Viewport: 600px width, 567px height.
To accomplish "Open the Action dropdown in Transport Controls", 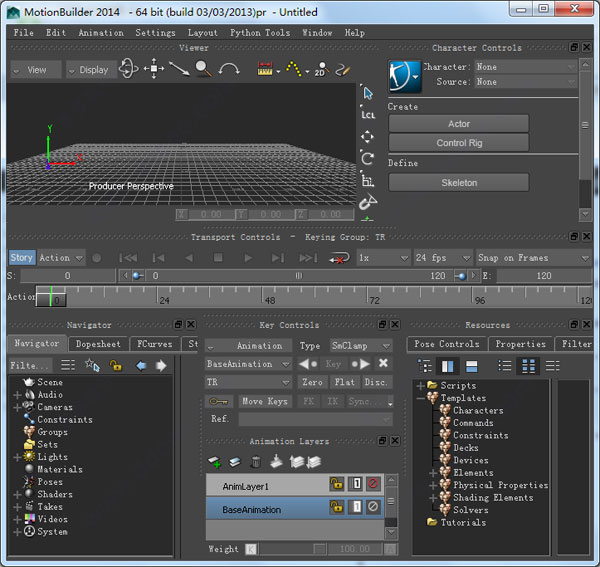I will 61,258.
